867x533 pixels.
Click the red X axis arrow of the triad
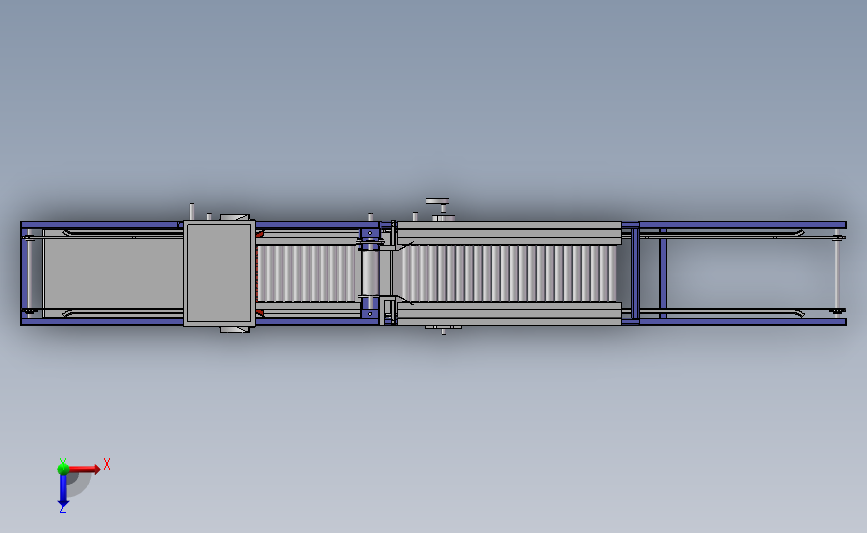[84, 469]
